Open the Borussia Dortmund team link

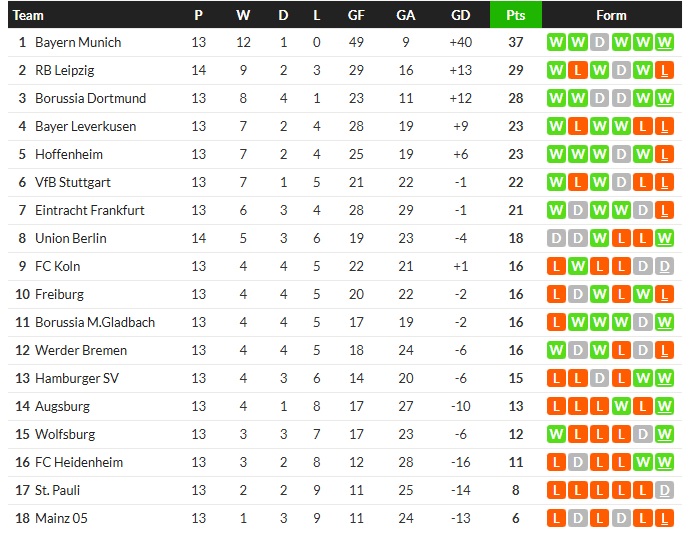pyautogui.click(x=90, y=98)
